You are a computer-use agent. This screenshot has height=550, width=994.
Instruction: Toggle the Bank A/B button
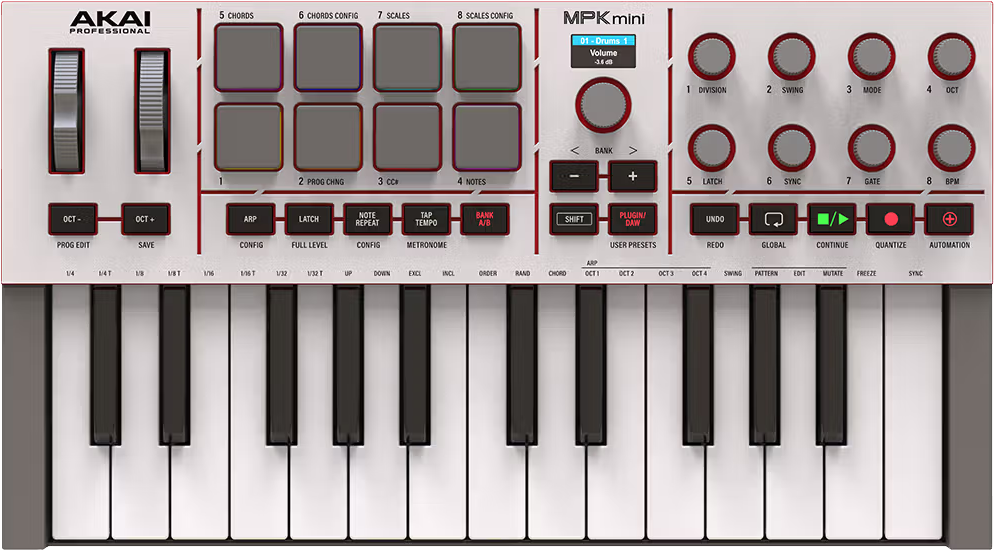484,218
